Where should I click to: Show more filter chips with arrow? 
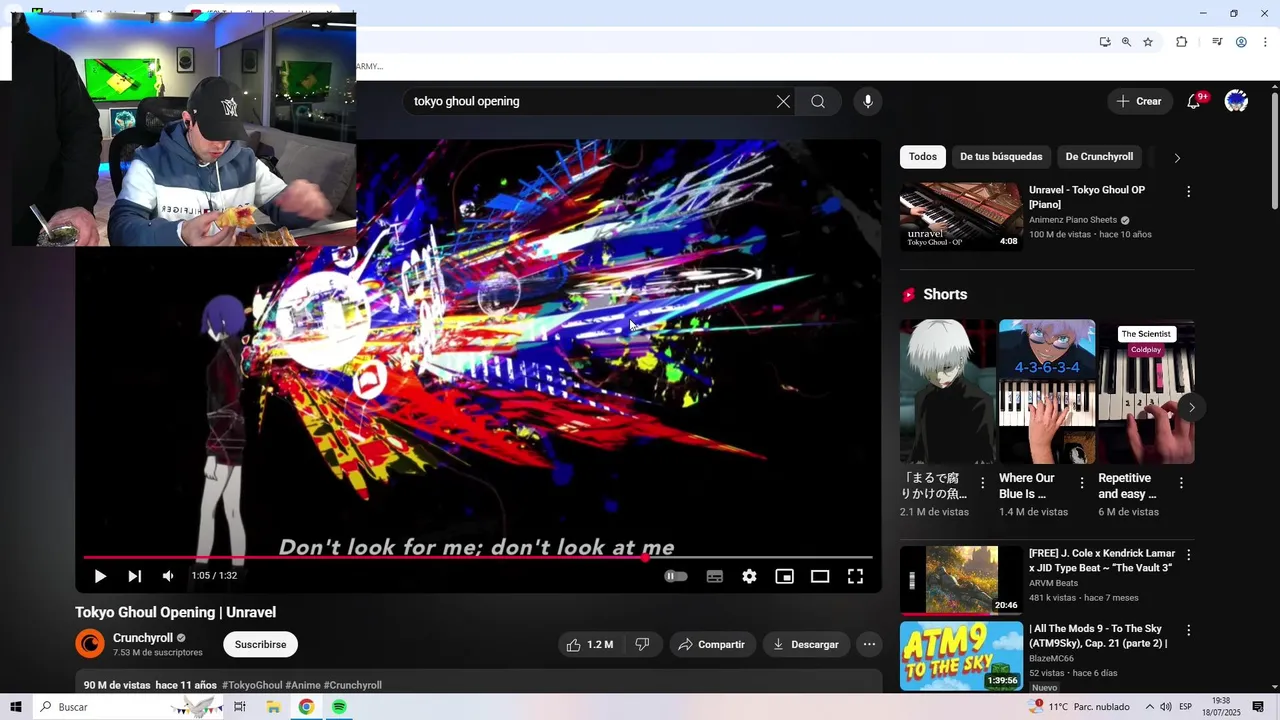tap(1177, 158)
